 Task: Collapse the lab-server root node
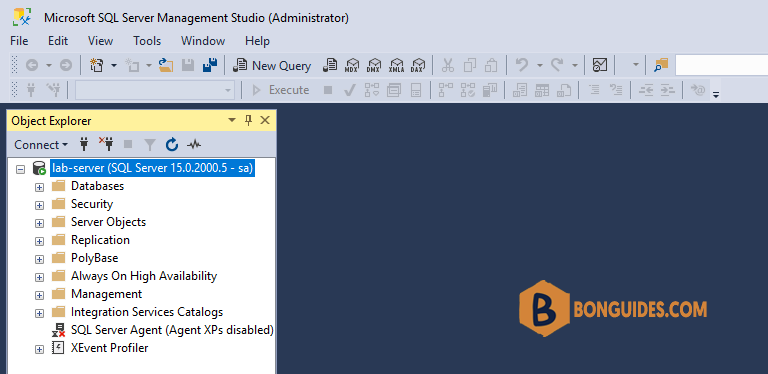[x=20, y=169]
